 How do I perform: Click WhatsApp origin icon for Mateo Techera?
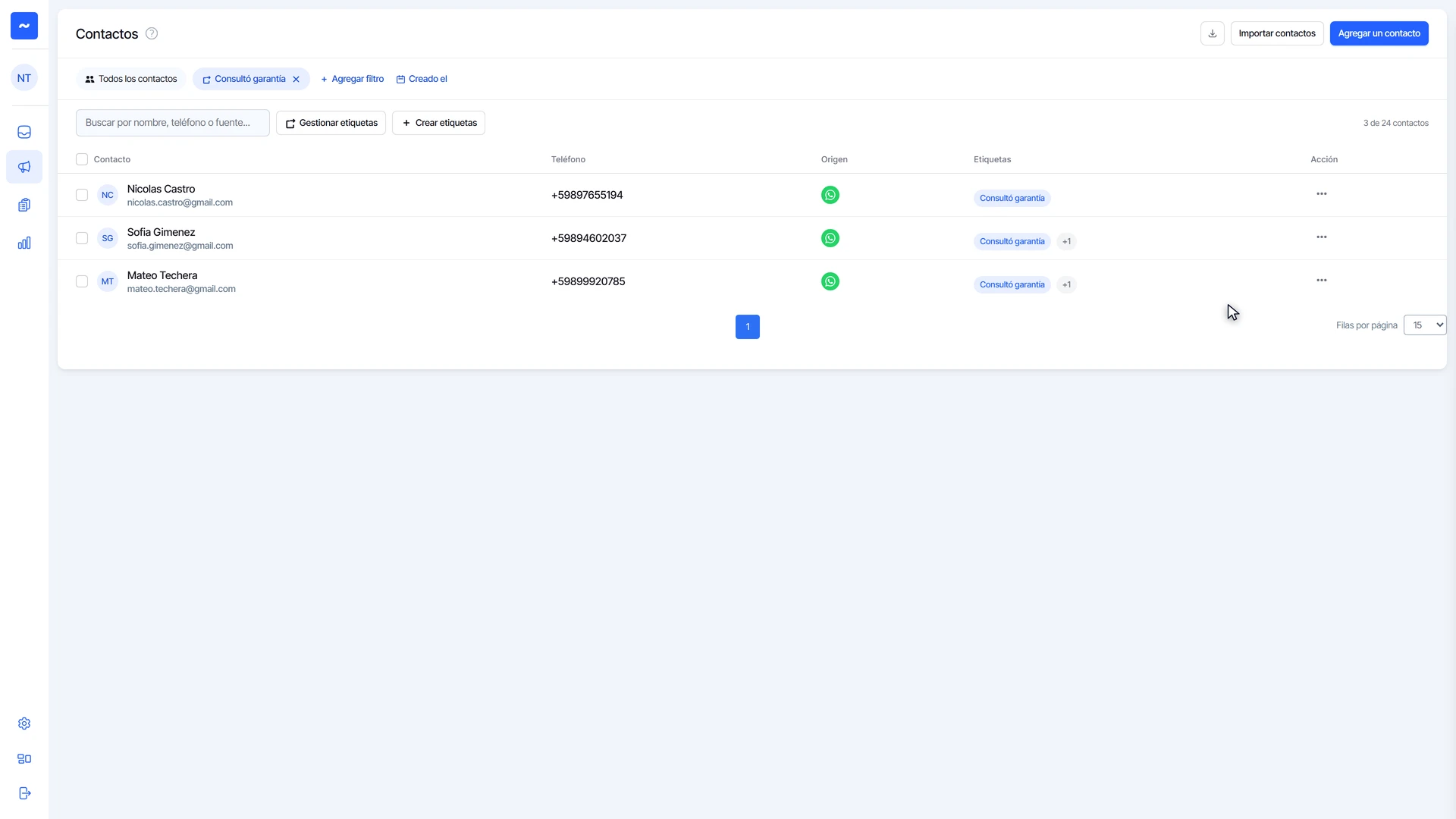coord(830,281)
